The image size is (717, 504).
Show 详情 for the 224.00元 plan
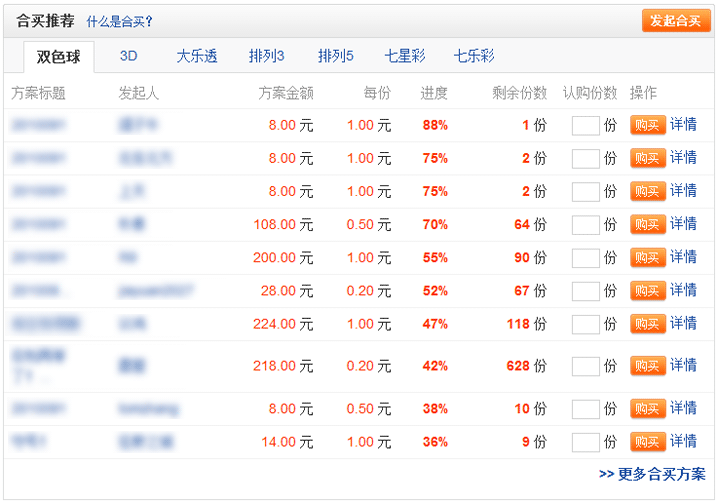[x=683, y=323]
